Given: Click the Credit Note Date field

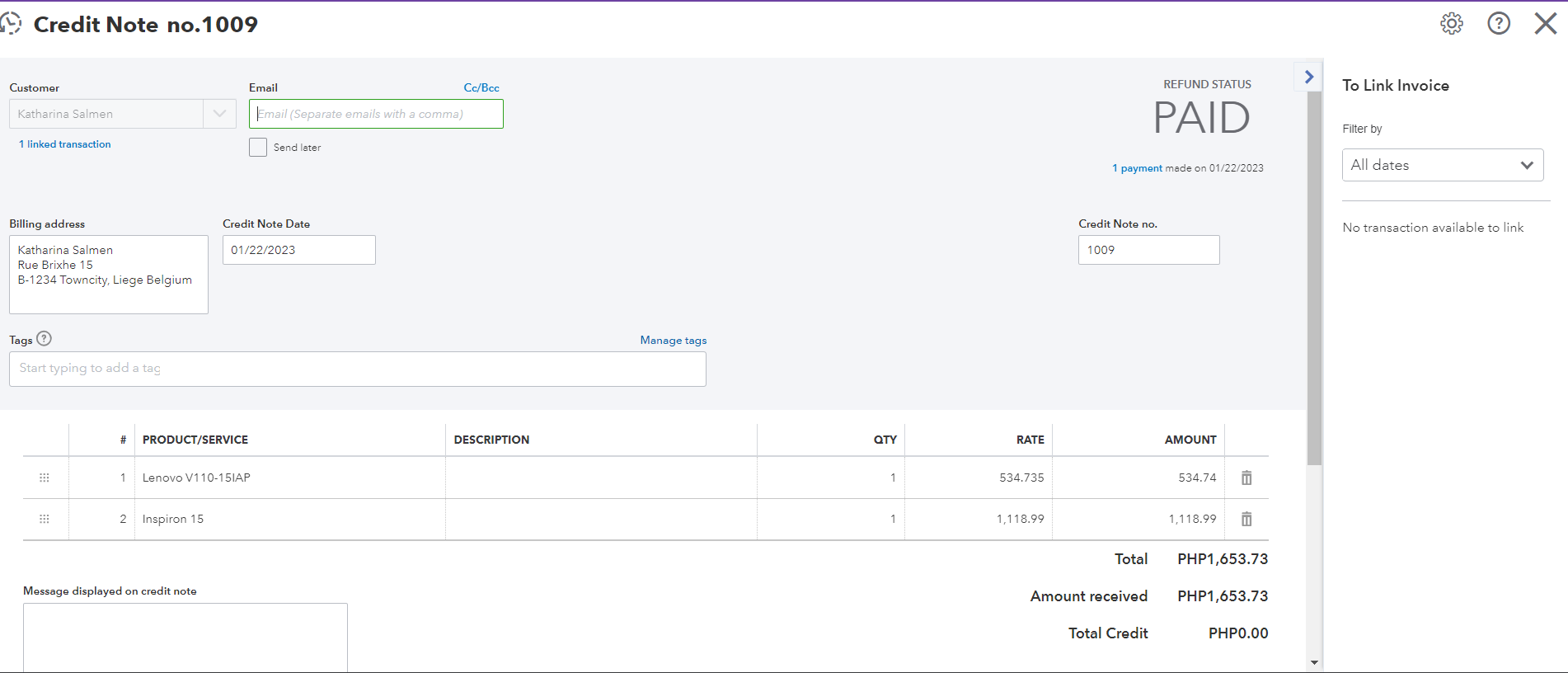Looking at the screenshot, I should (298, 250).
